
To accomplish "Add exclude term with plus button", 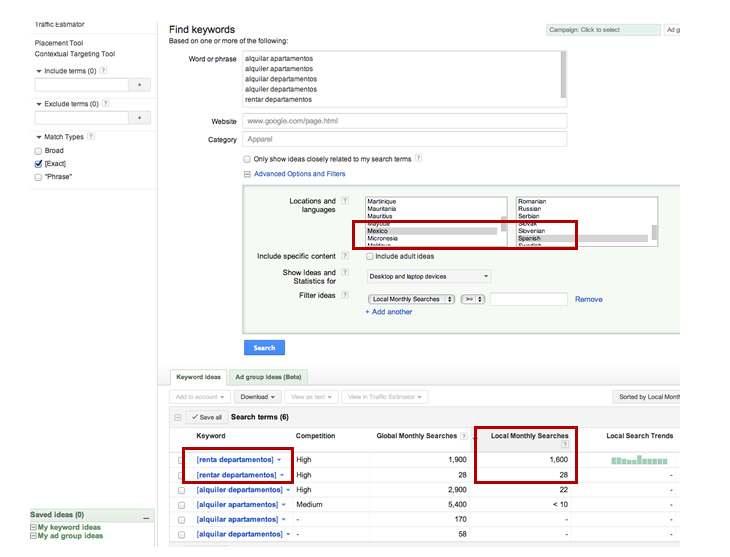I will coord(139,118).
